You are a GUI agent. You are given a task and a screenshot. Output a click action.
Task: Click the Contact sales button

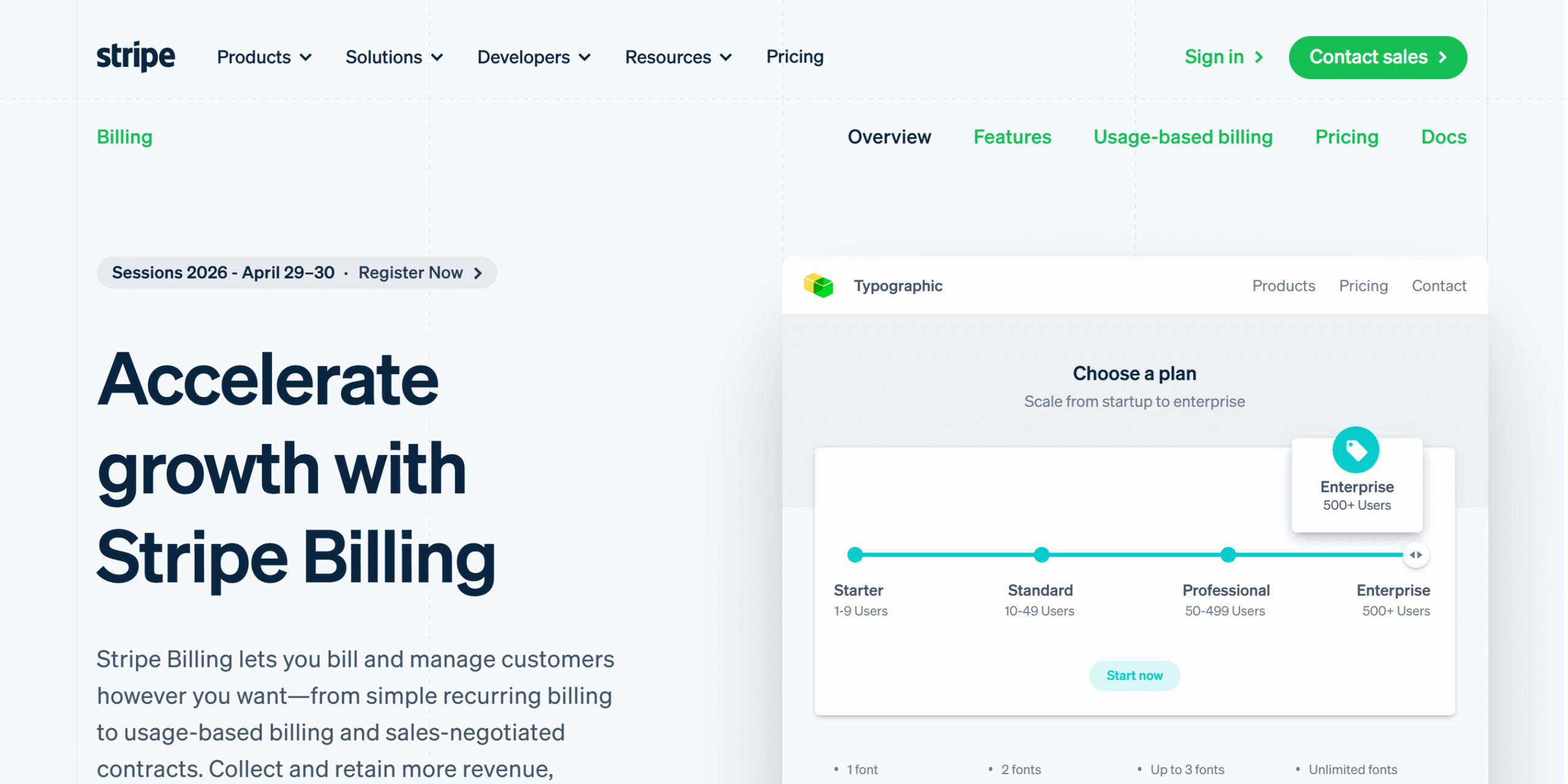click(1378, 58)
